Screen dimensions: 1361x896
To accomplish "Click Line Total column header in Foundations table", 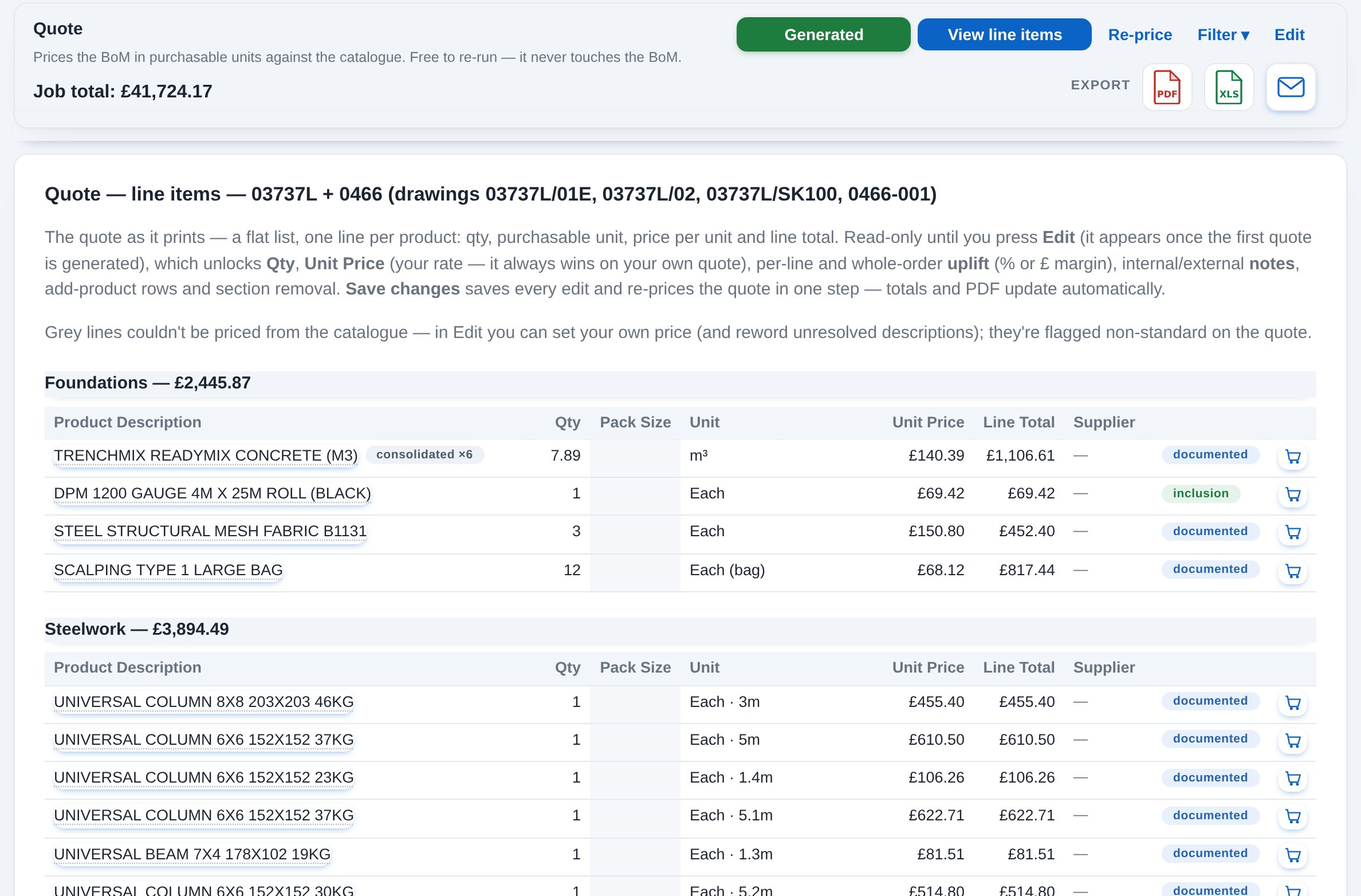I will point(1018,422).
